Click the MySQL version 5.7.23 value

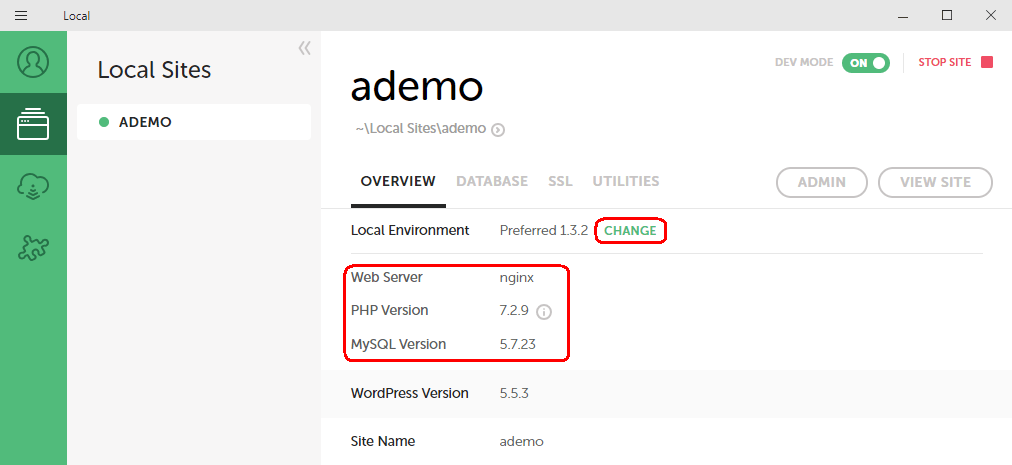pos(518,344)
